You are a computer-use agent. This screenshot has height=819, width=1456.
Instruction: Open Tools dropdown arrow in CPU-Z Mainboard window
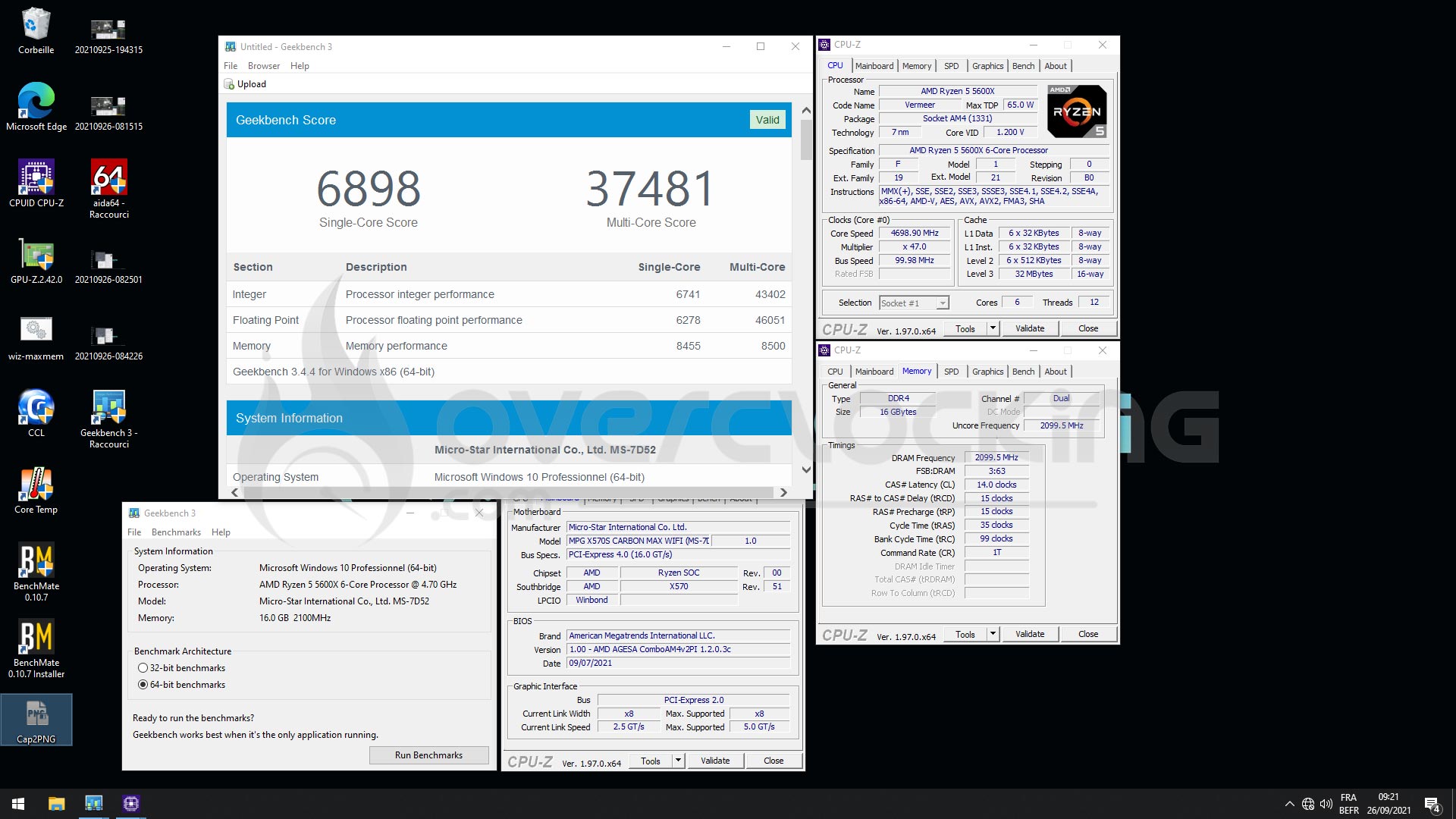(678, 761)
